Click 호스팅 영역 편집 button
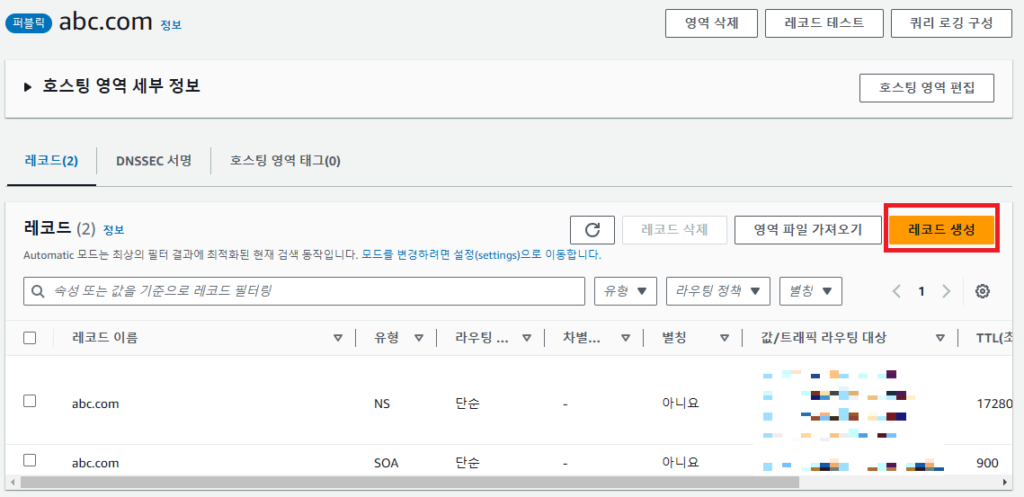This screenshot has width=1024, height=497. [927, 88]
